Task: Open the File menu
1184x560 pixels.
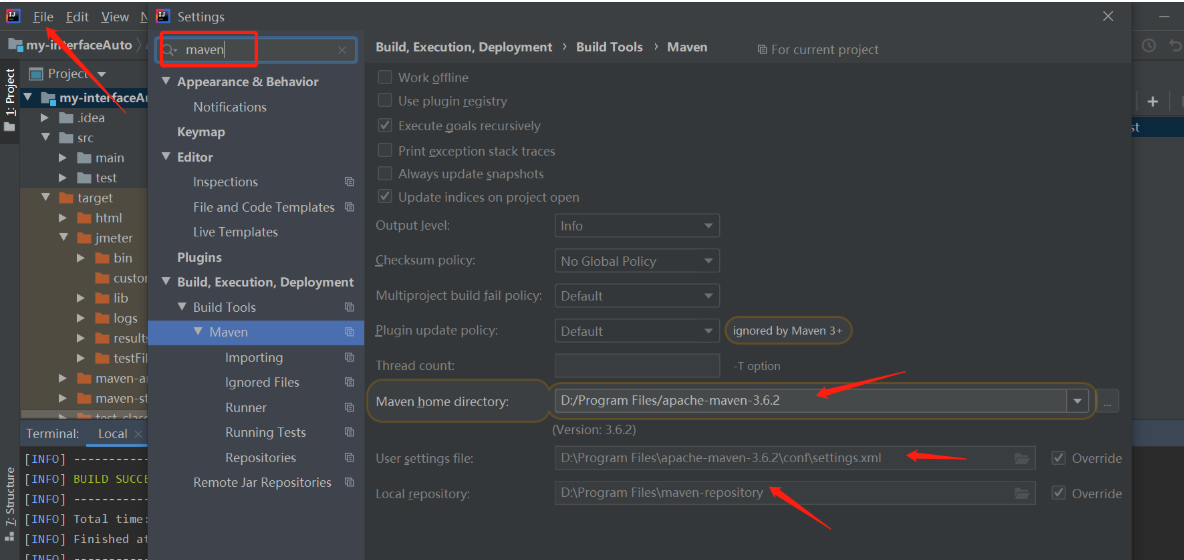Action: [x=43, y=17]
